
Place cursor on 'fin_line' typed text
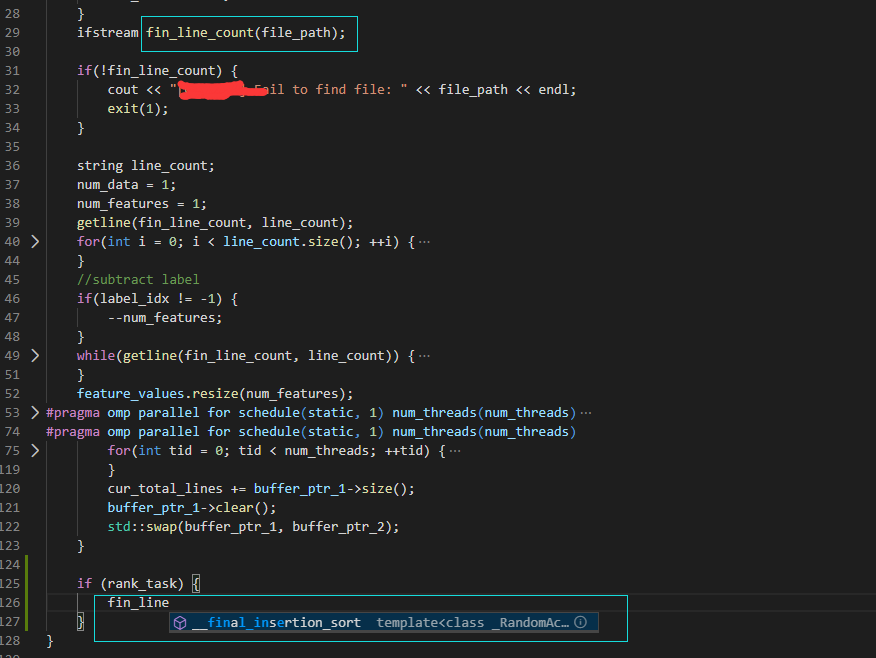click(138, 602)
